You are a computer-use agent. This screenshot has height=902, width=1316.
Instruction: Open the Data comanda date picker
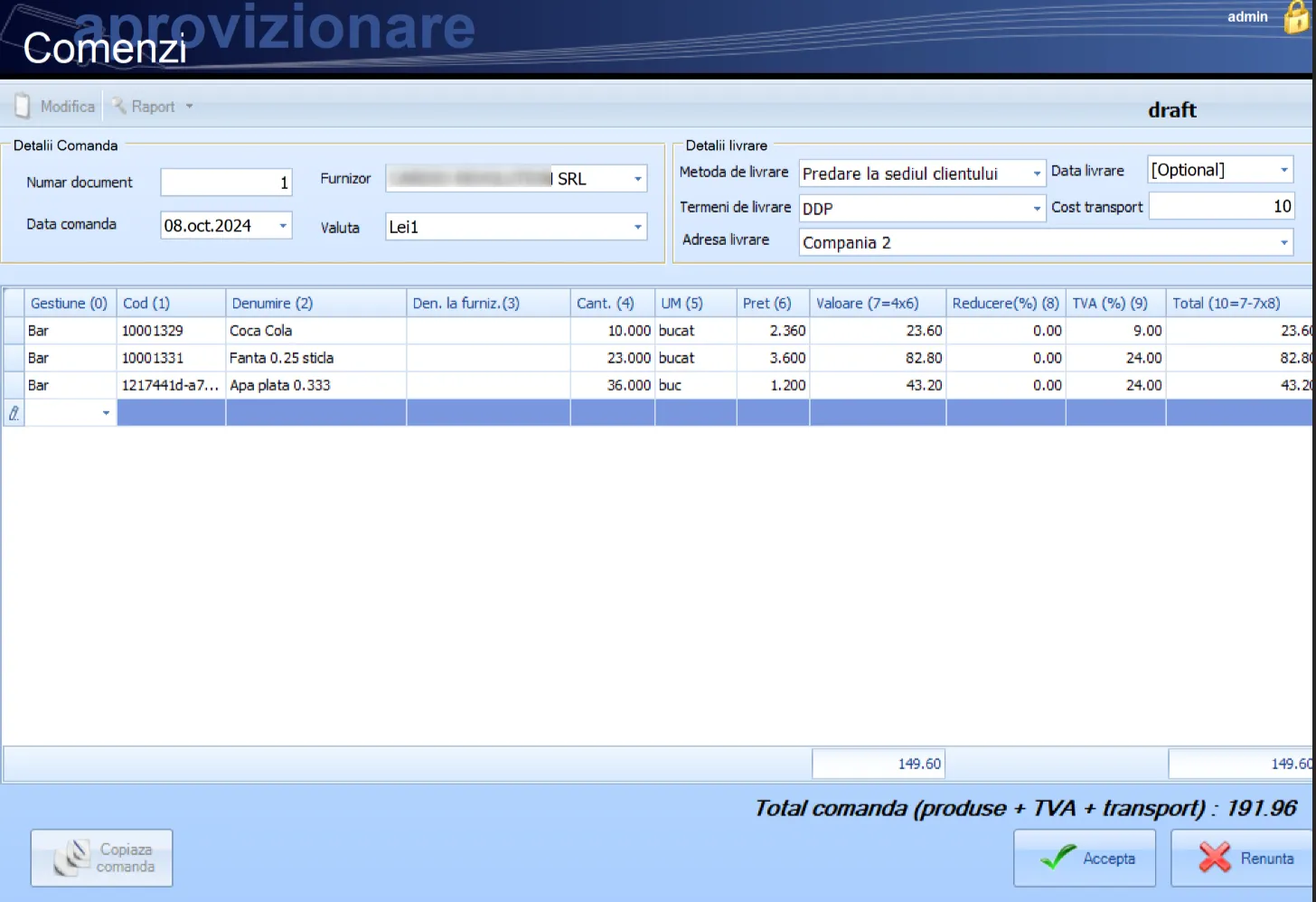tap(283, 225)
